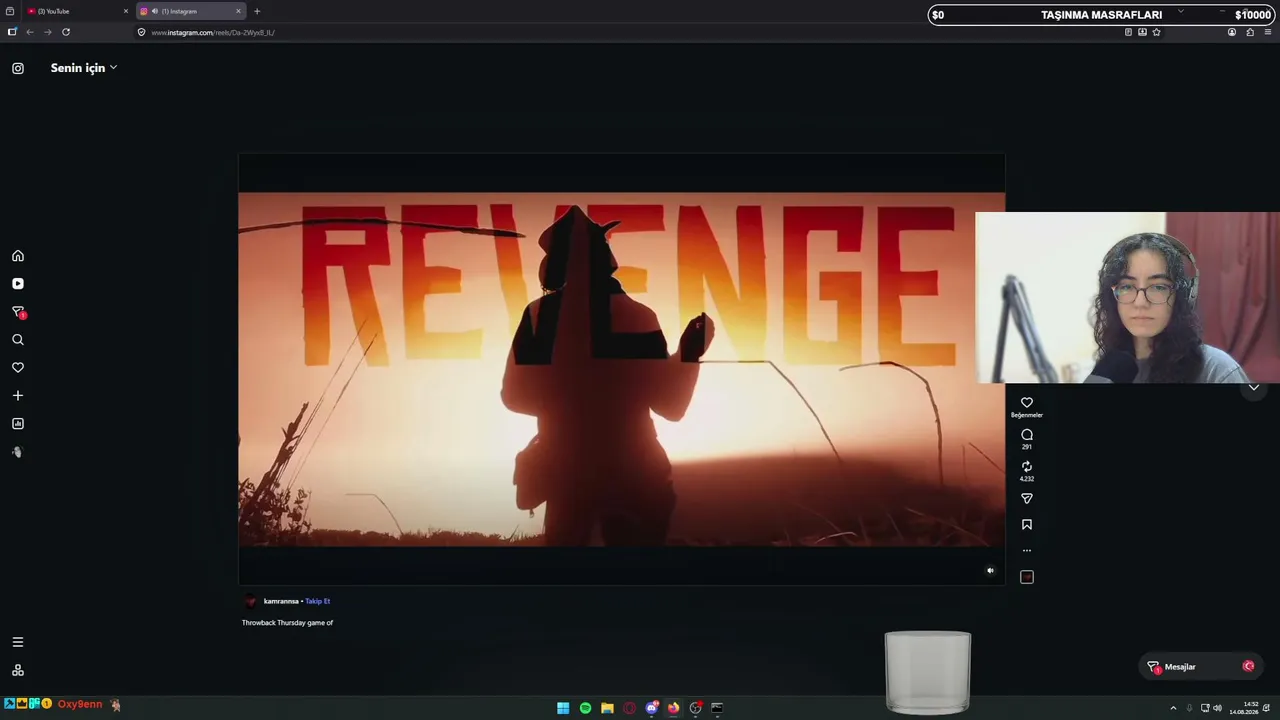The image size is (1280, 720).
Task: Open the terminal app on taskbar
Action: 717,708
